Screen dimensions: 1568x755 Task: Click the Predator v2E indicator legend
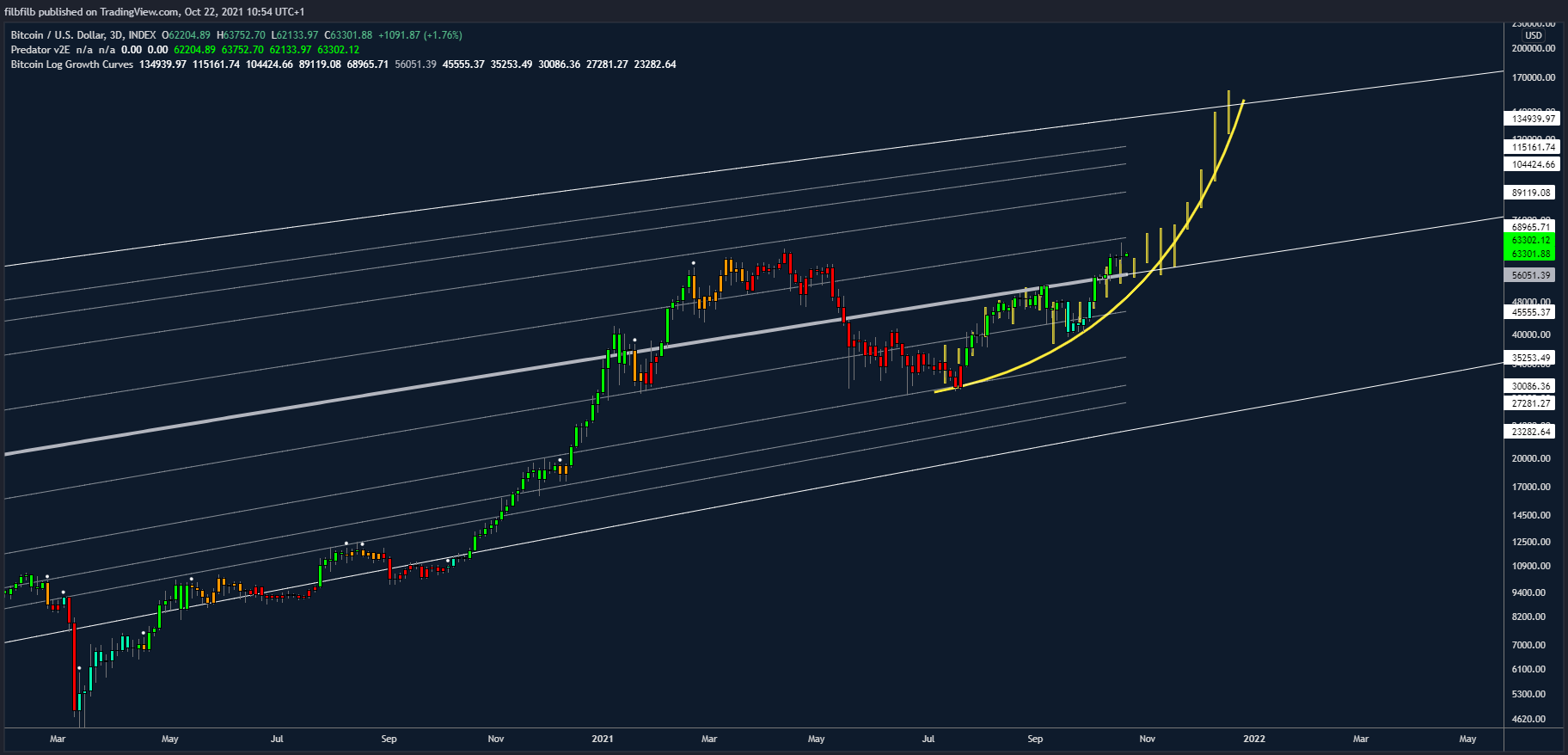tap(40, 50)
